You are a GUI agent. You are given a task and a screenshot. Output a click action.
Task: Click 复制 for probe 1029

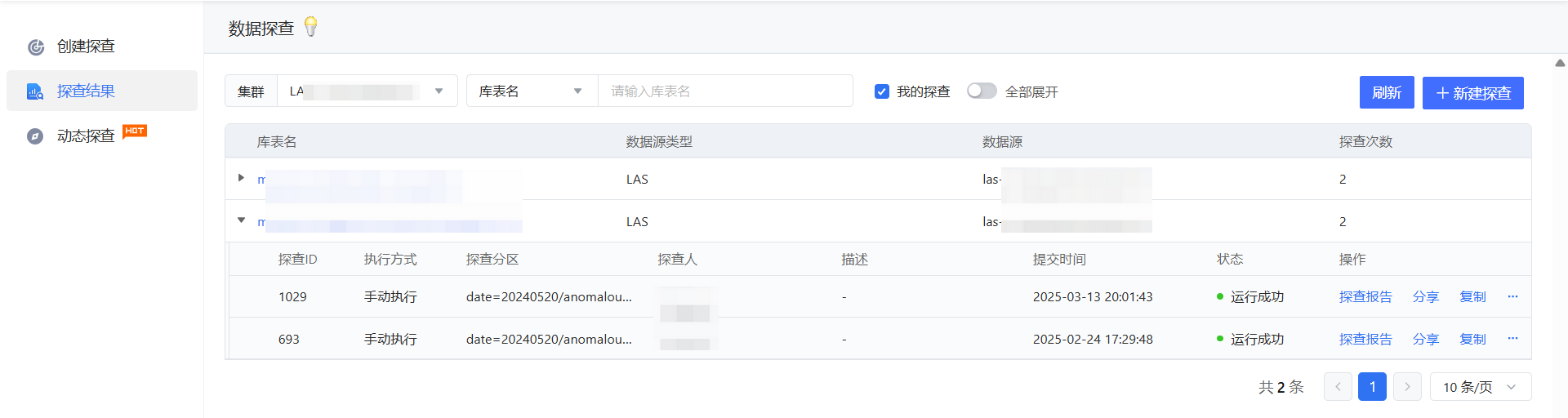coord(1472,296)
